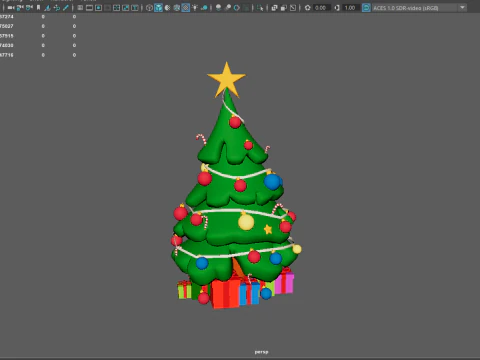Click the persp camera label
Image resolution: width=480 pixels, height=360 pixels.
pyautogui.click(x=261, y=352)
